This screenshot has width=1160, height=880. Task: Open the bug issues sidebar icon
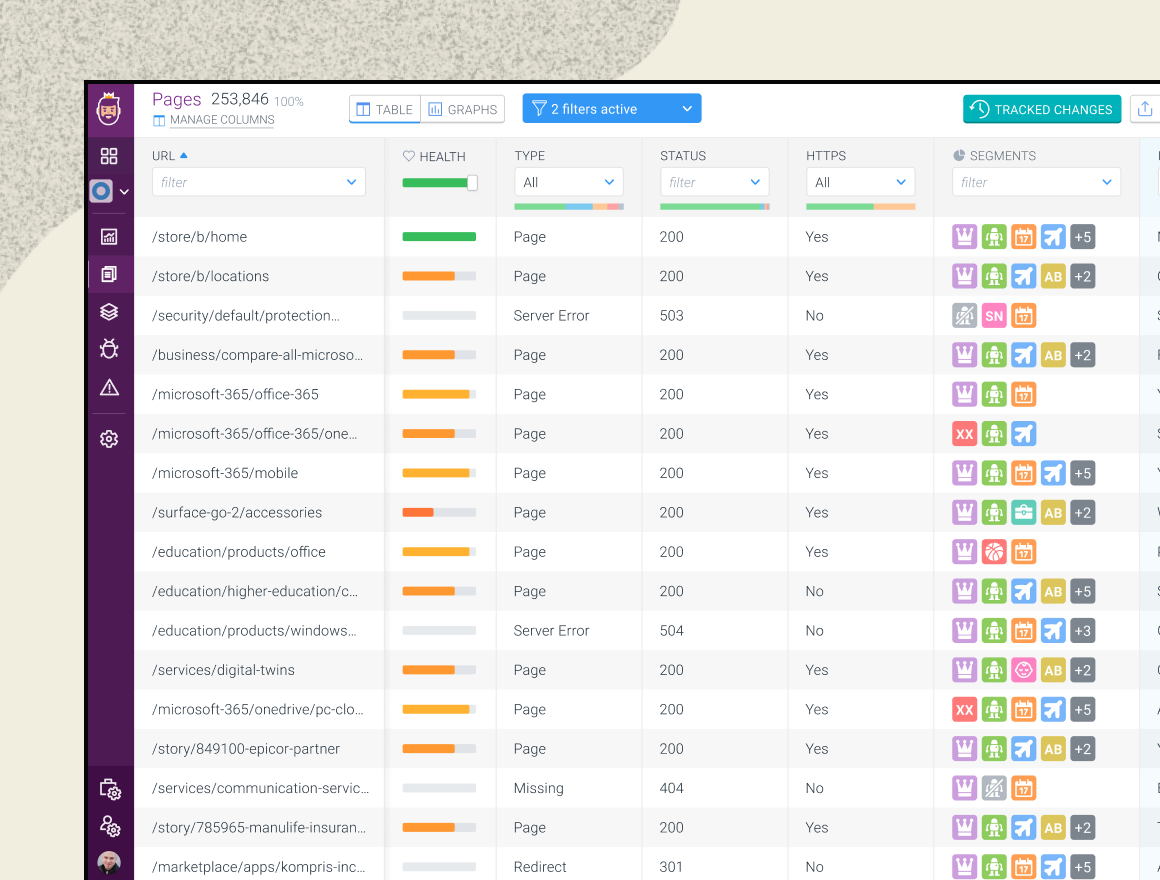coord(109,348)
